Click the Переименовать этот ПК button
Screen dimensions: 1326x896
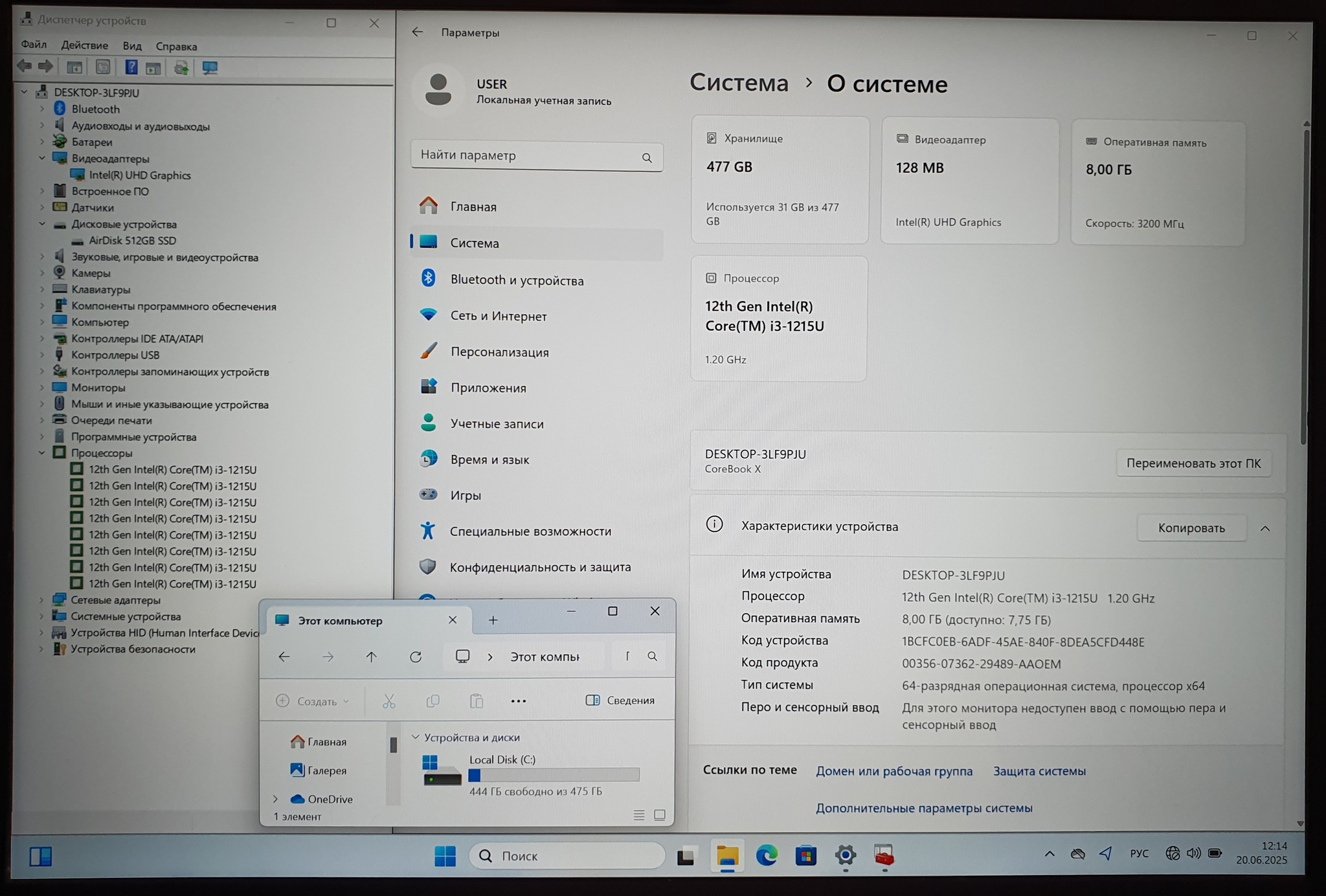click(x=1193, y=464)
